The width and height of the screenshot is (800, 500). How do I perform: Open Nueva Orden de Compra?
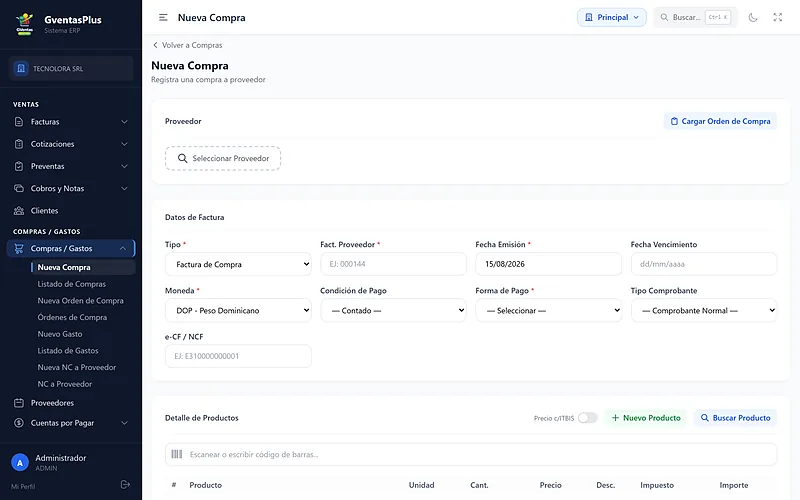(80, 301)
